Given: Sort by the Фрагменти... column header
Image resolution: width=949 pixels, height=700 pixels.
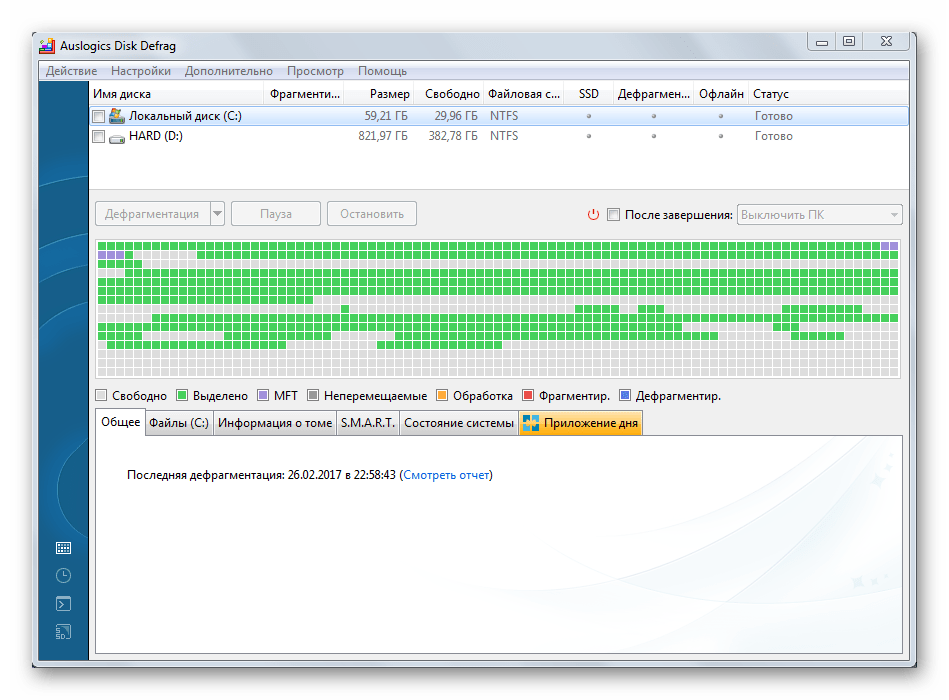Looking at the screenshot, I should (304, 94).
